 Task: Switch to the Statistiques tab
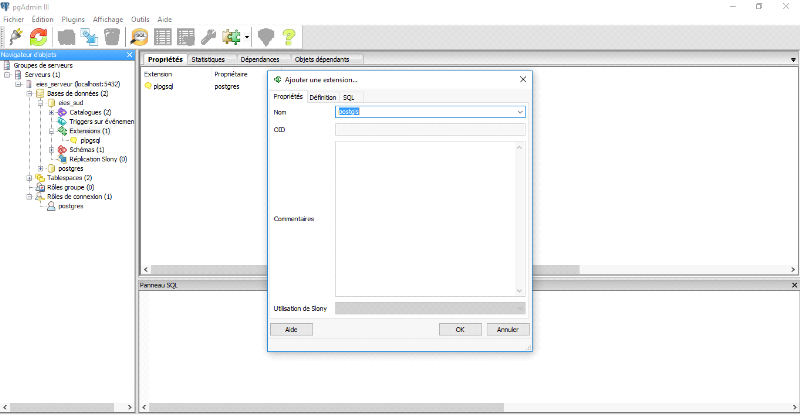(208, 59)
